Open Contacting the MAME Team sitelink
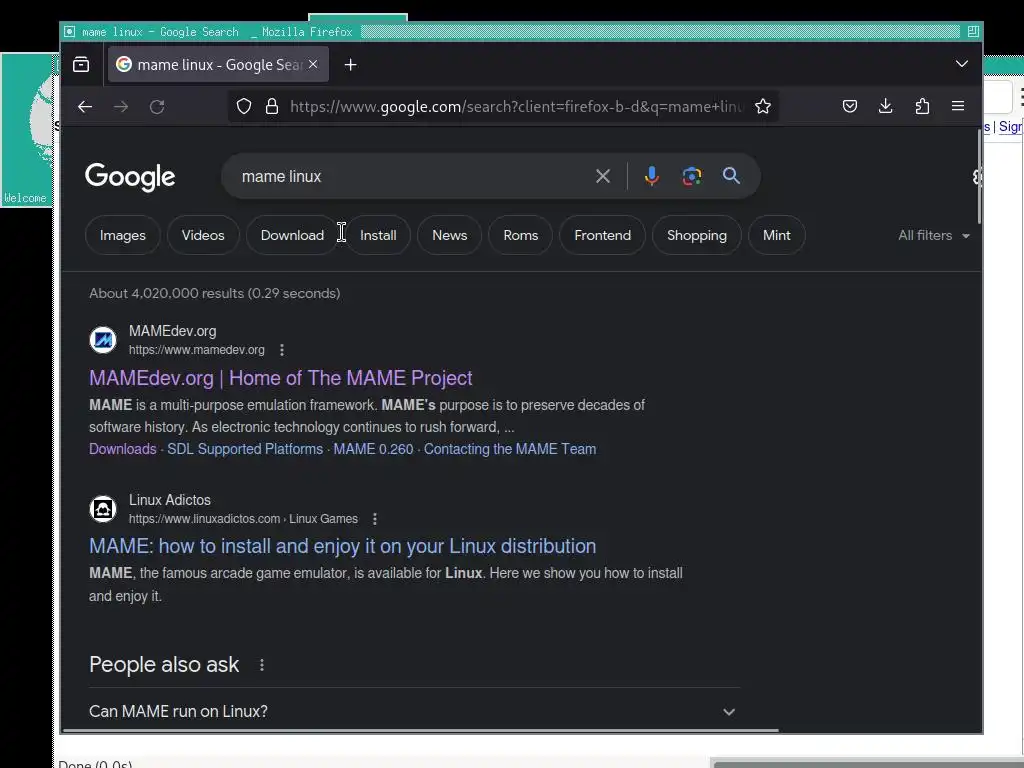 (x=510, y=449)
